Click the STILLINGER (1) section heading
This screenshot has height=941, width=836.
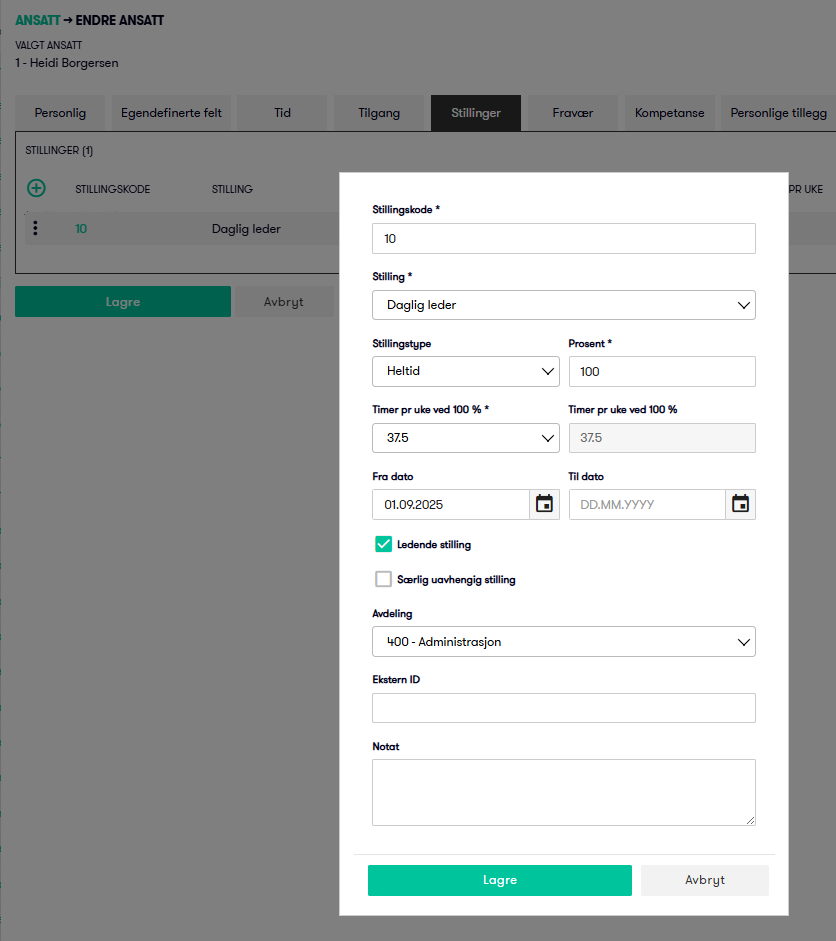59,150
